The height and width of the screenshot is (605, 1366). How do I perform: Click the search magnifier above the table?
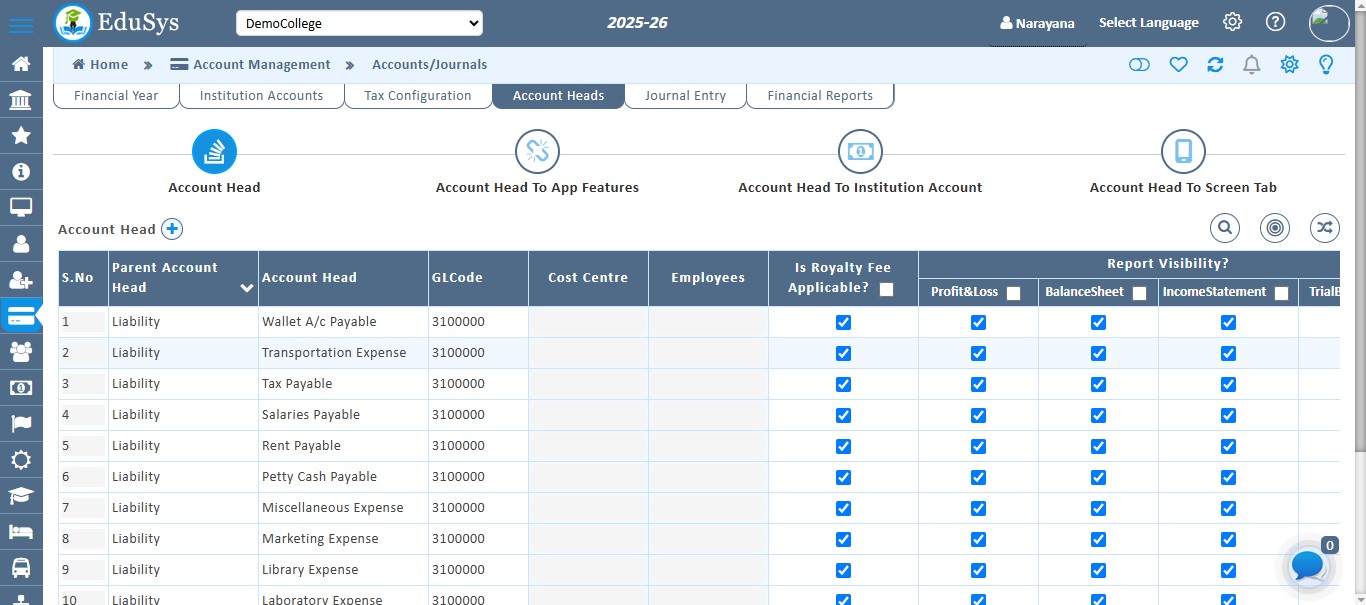(1224, 228)
